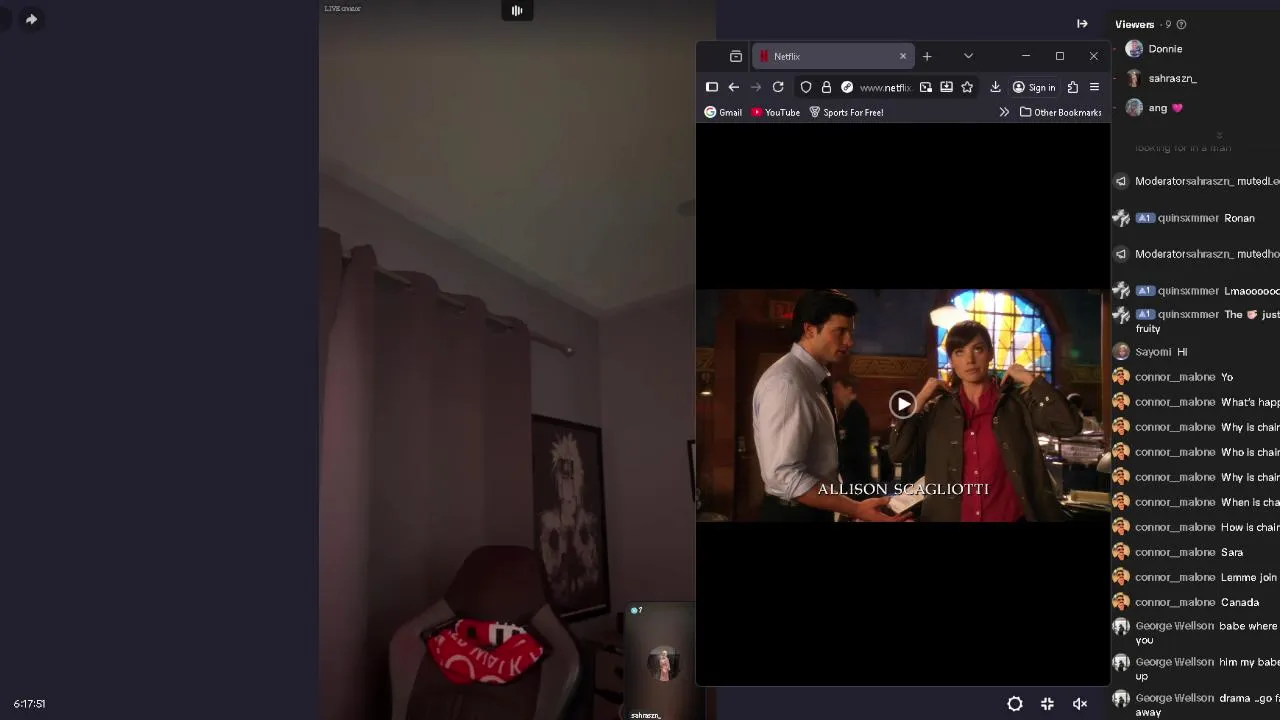This screenshot has width=1280, height=720.
Task: Open the Sports For Free! bookmark
Action: (x=846, y=112)
